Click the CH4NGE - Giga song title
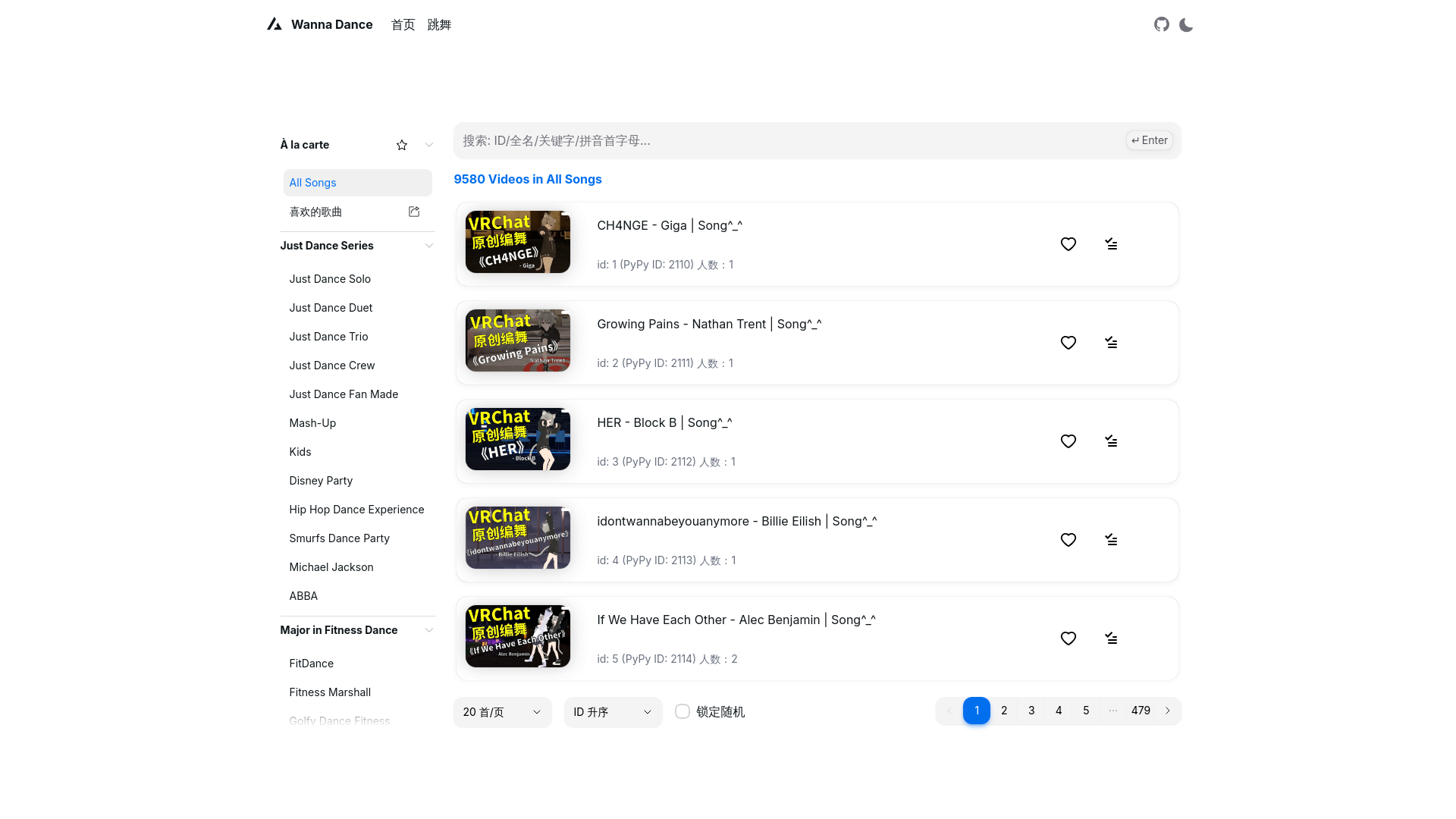 click(670, 225)
